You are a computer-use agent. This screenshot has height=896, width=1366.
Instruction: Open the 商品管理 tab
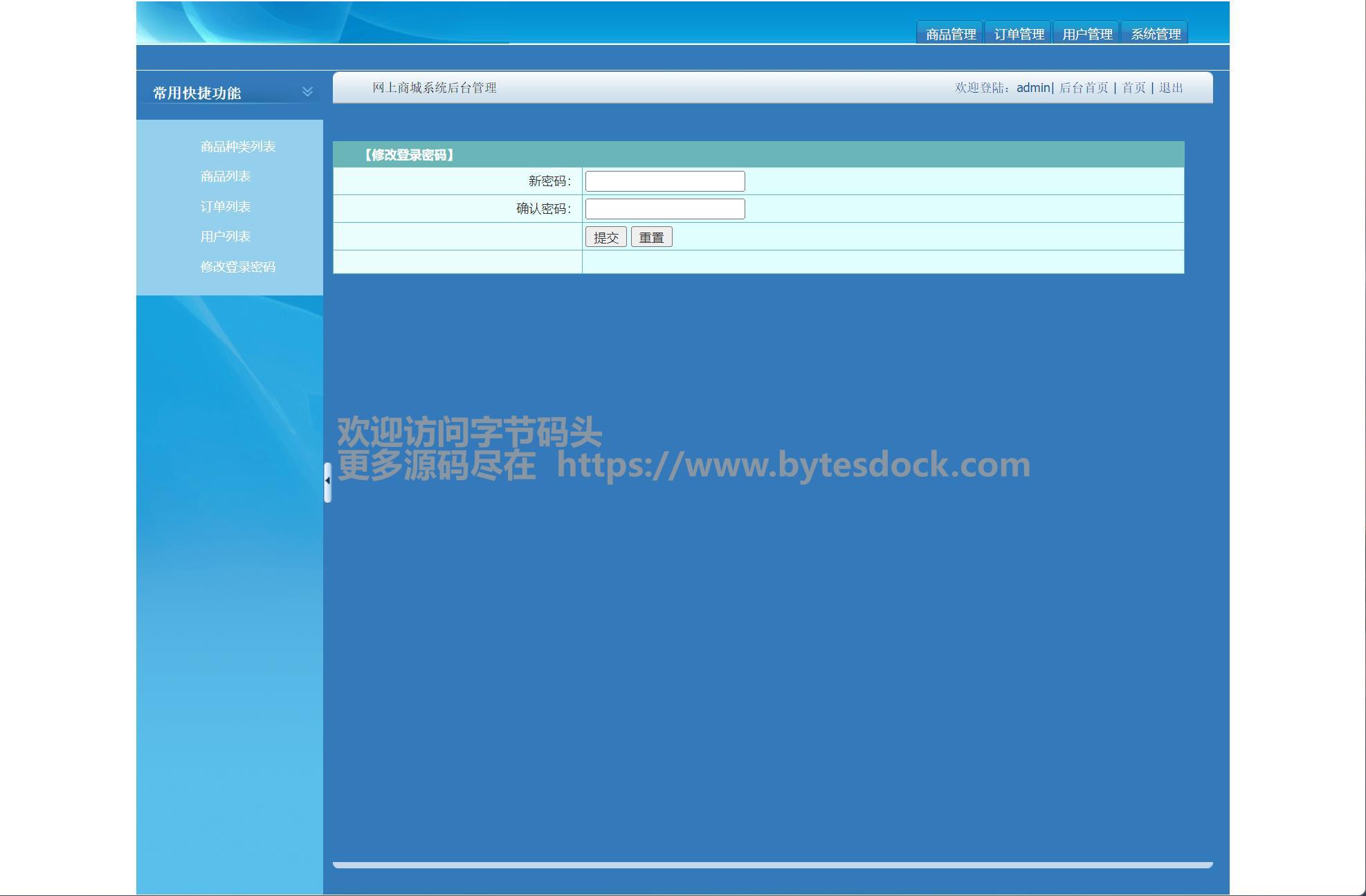pos(950,34)
